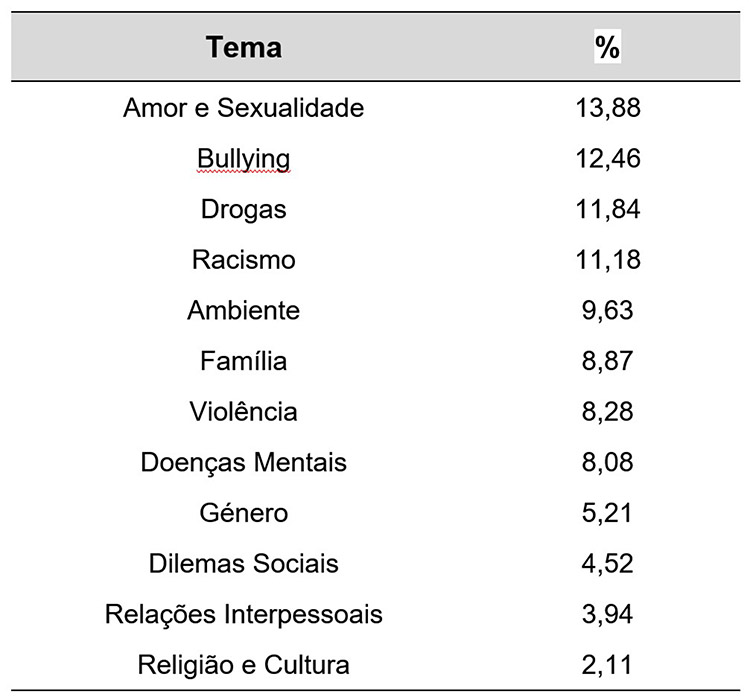Click the 8,08 percentage value
750x697 pixels.
point(607,462)
